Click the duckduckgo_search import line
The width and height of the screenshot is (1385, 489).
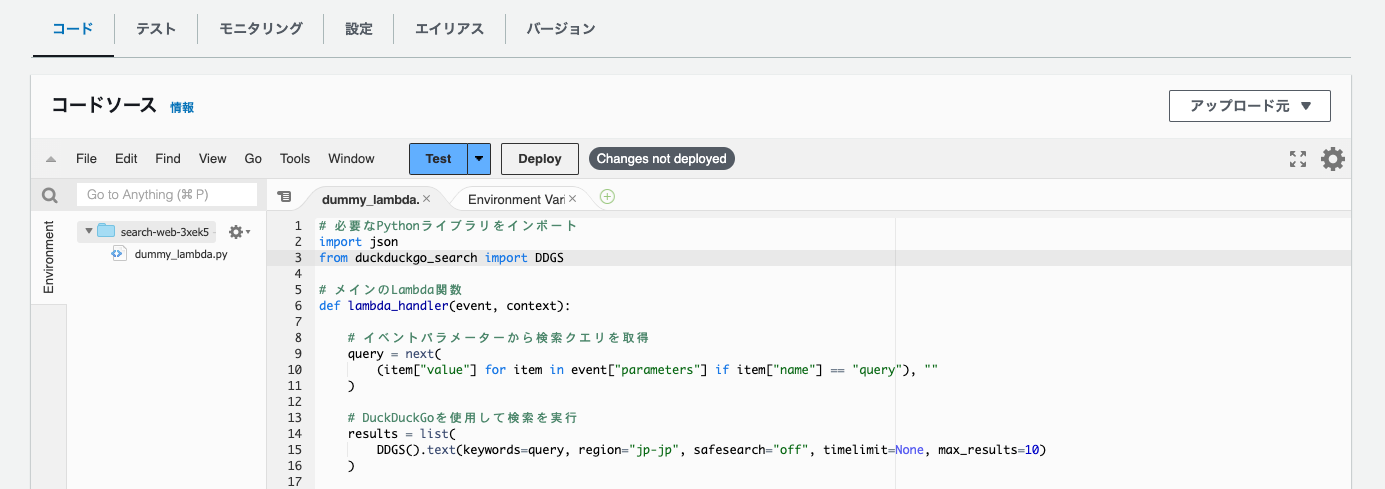441,258
